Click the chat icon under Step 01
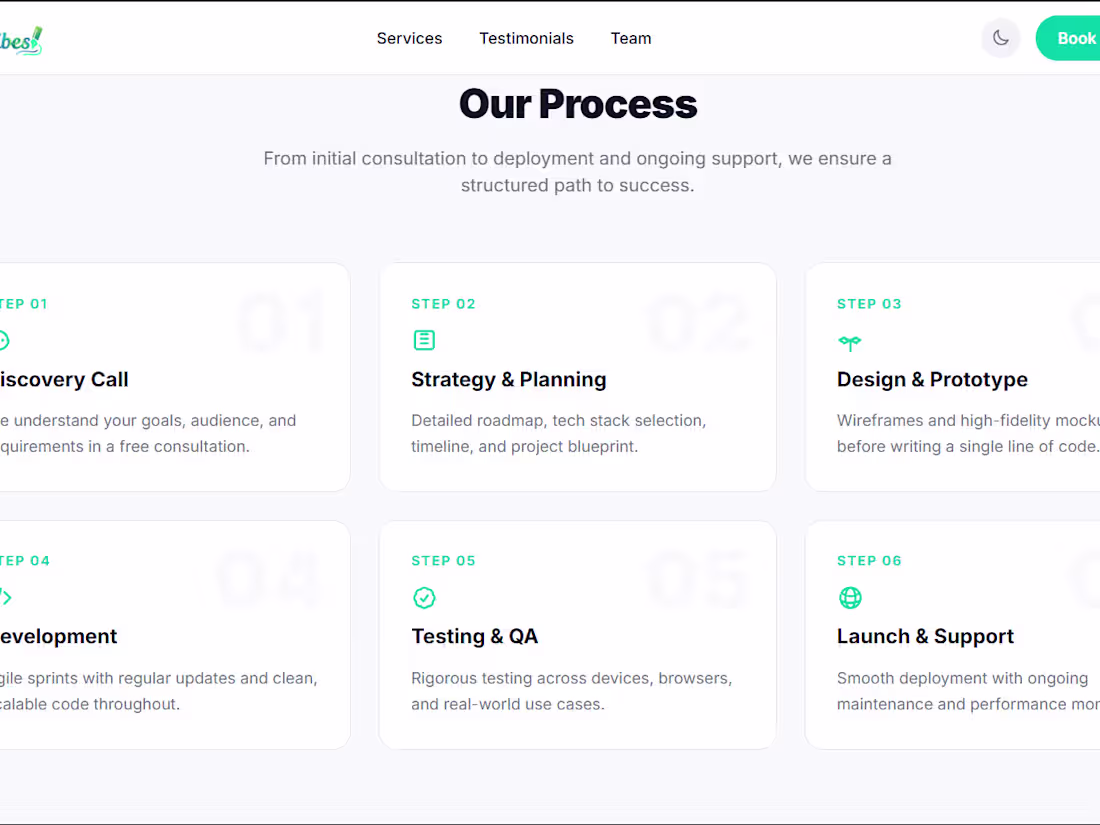The width and height of the screenshot is (1100, 825). (x=4, y=340)
